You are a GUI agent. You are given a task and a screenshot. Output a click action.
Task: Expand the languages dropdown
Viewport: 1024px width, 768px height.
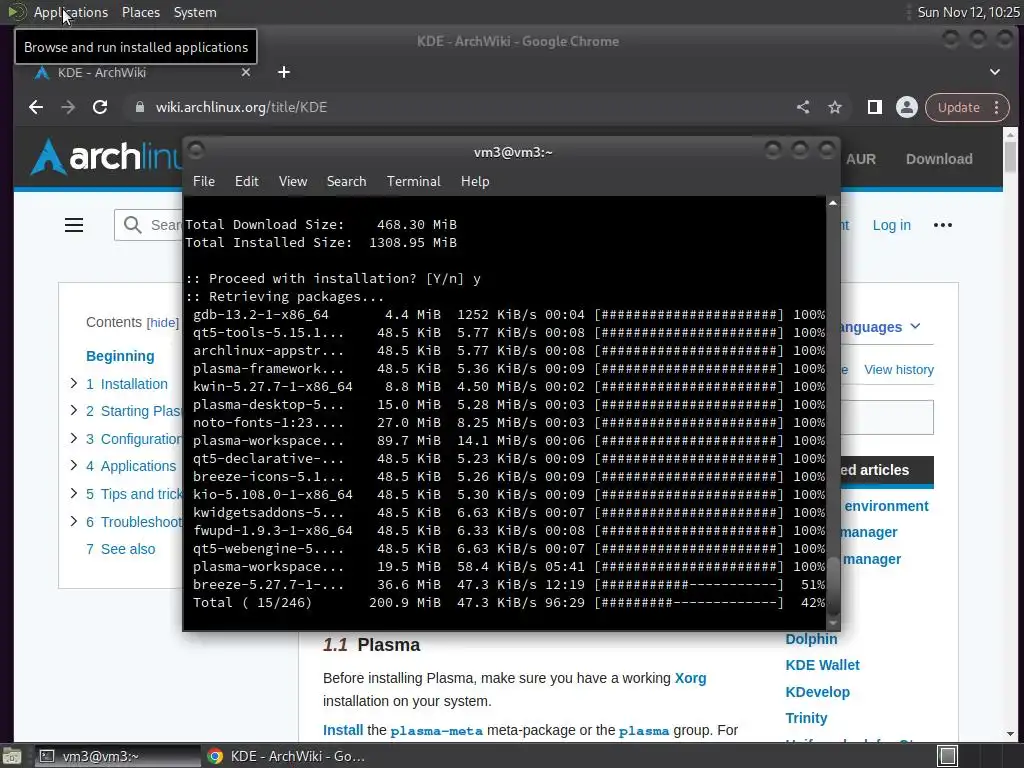coord(880,327)
